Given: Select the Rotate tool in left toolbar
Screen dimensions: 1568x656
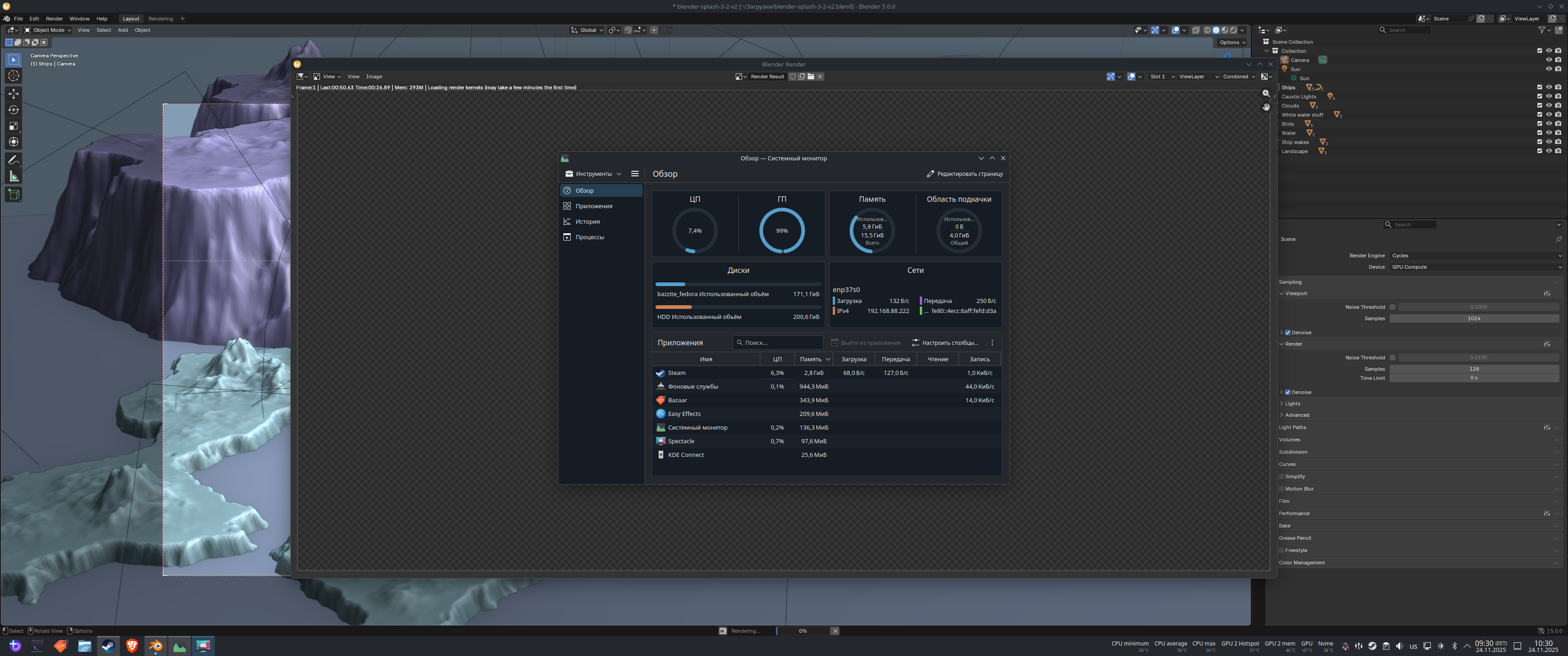Looking at the screenshot, I should point(13,110).
